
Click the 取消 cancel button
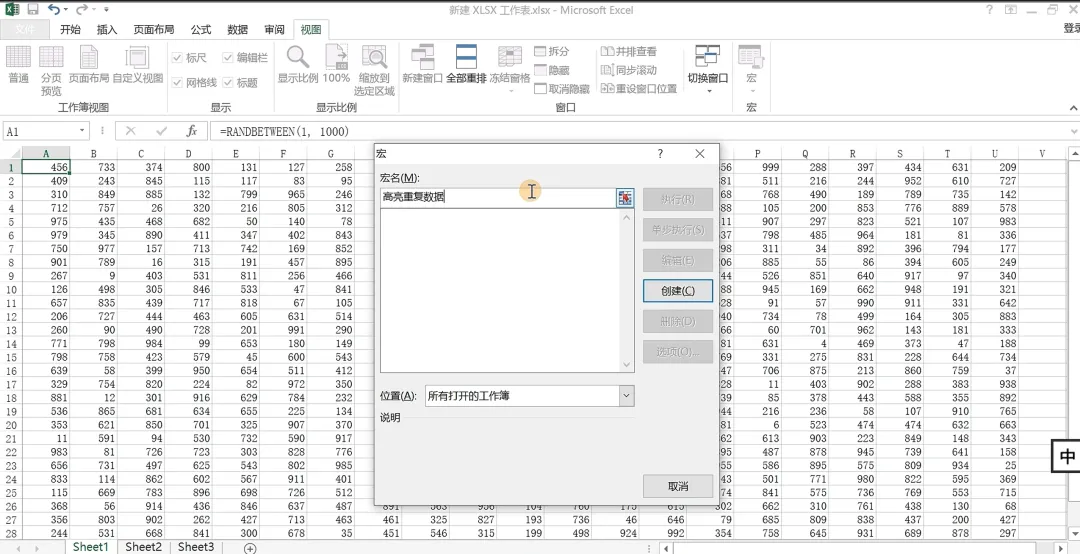pos(678,486)
